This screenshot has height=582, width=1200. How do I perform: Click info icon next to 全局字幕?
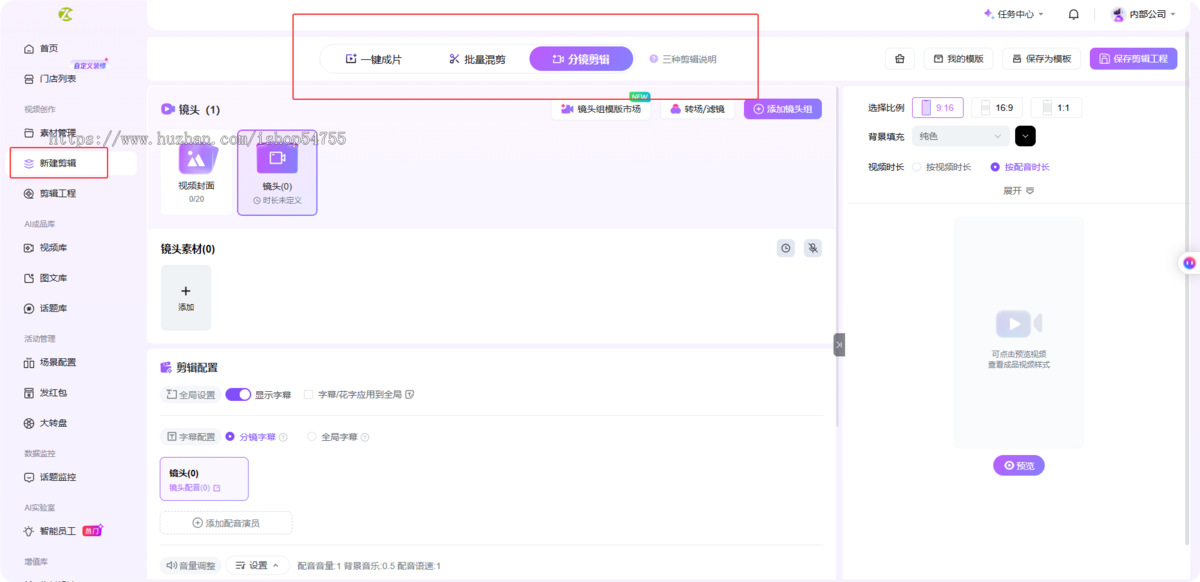[x=365, y=437]
